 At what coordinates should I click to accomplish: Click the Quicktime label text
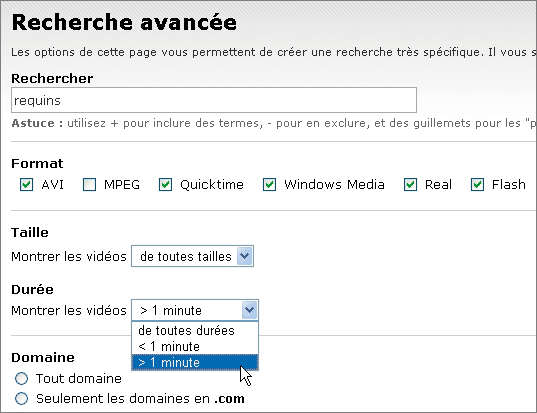tap(212, 185)
